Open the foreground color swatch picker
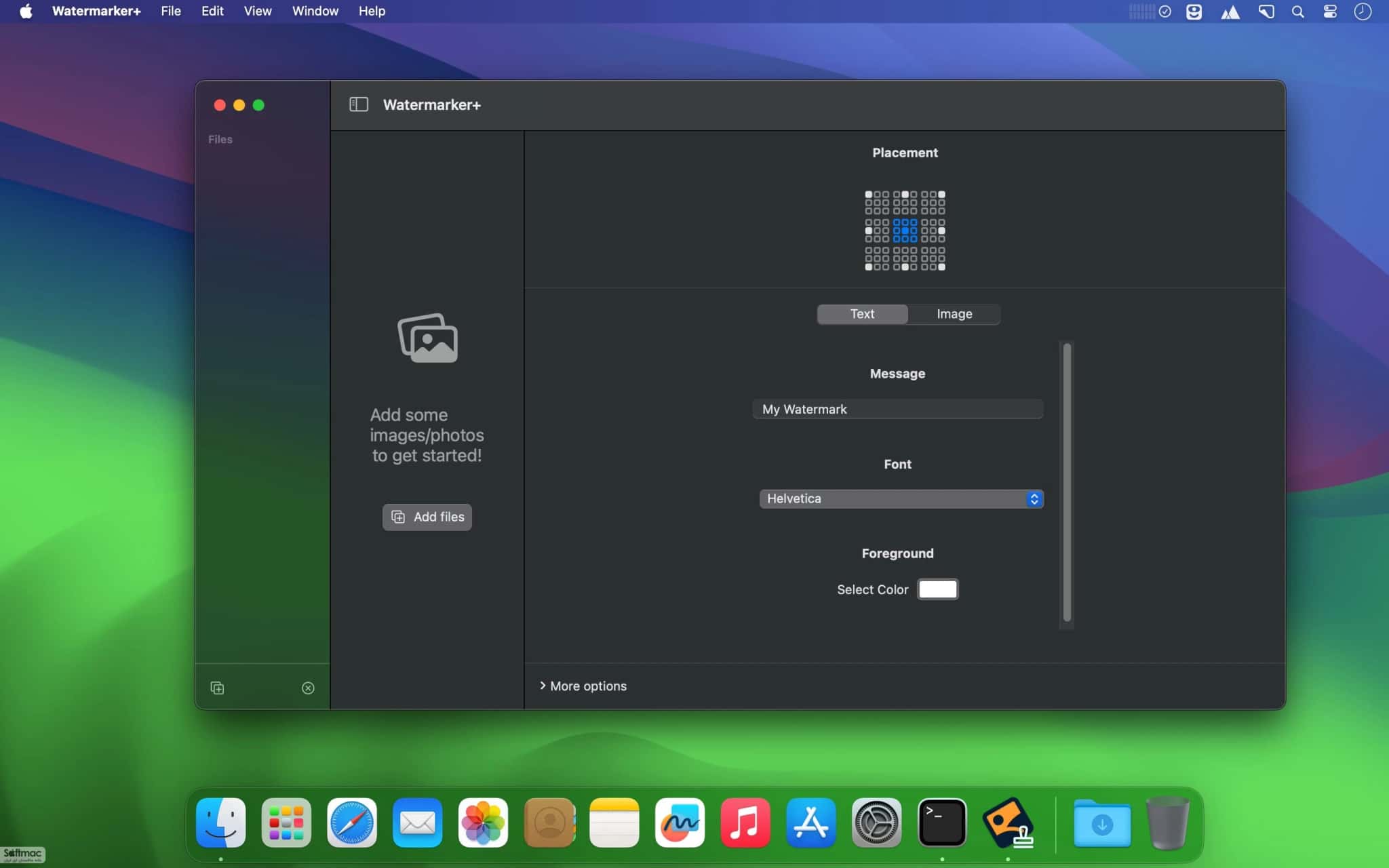This screenshot has width=1389, height=868. click(938, 589)
